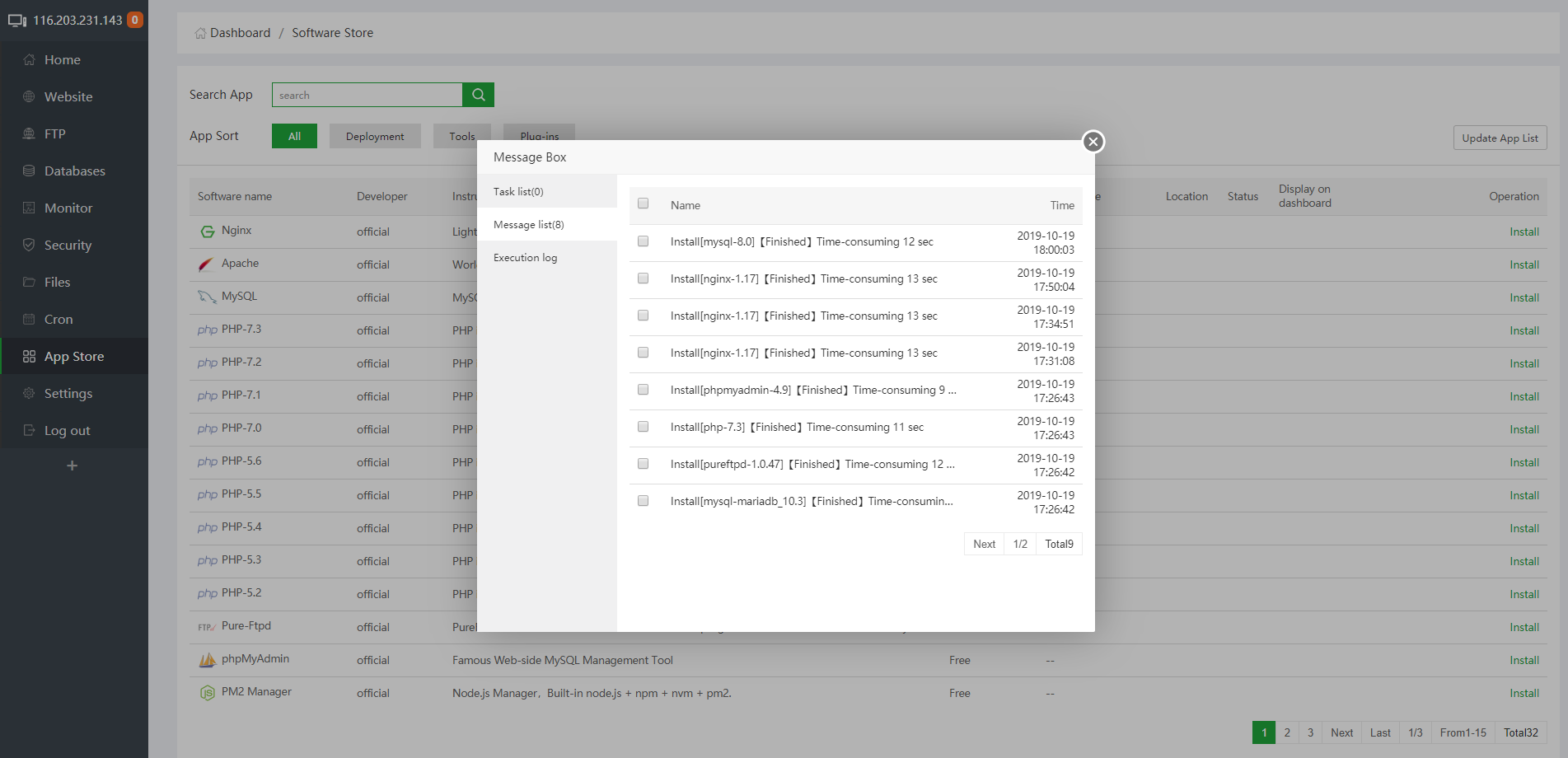Click the MySQL dolphin icon
The height and width of the screenshot is (758, 1568).
click(207, 297)
